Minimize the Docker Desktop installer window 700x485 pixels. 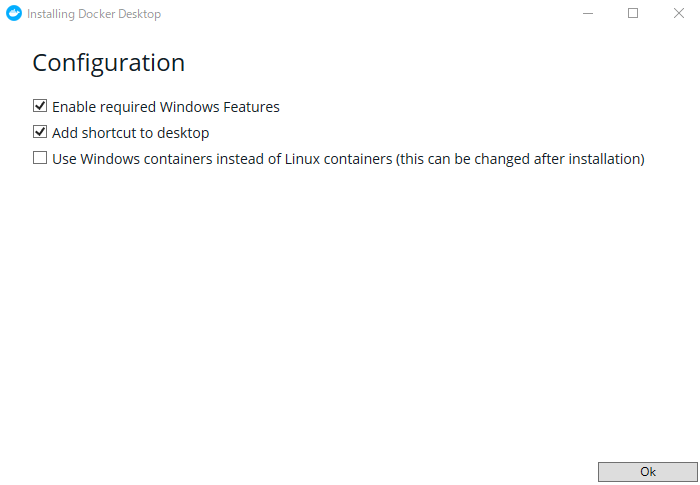pos(587,14)
